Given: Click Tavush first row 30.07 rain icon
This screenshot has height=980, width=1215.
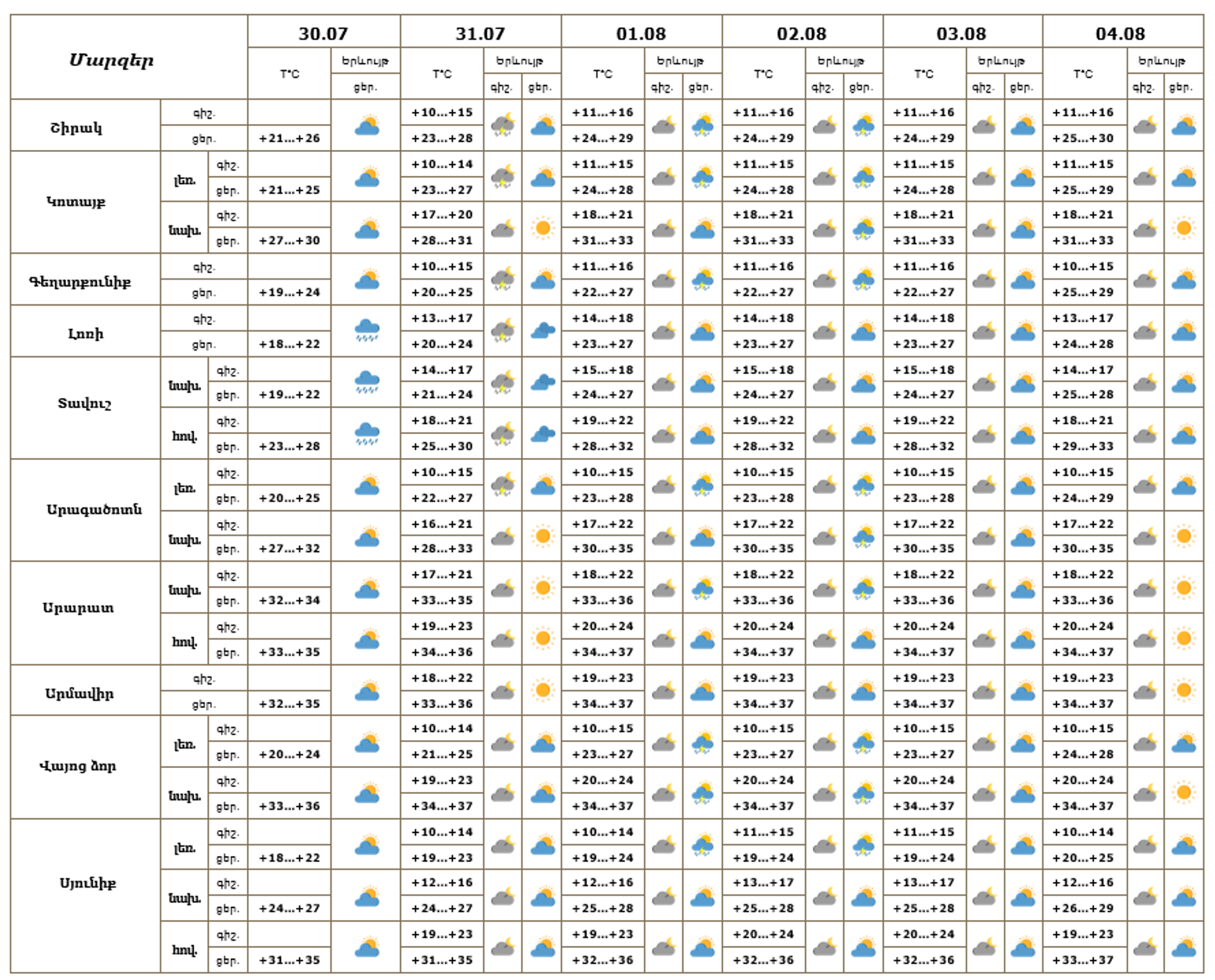Looking at the screenshot, I should (x=367, y=382).
